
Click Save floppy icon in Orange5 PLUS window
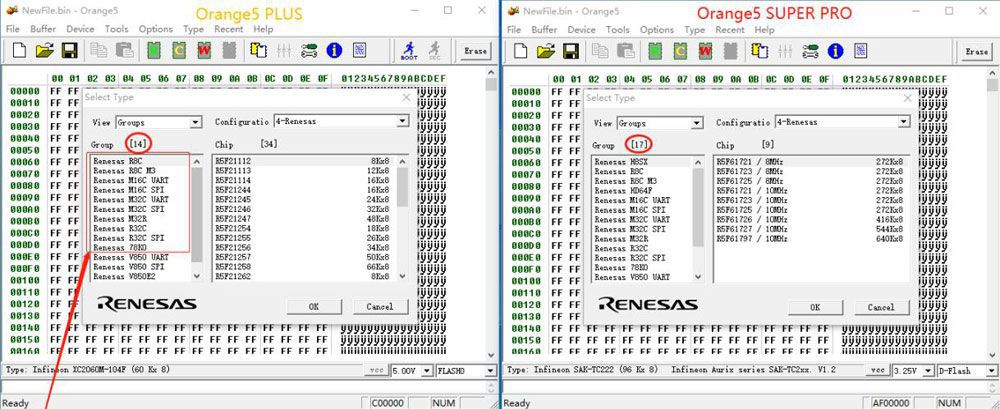coord(70,50)
